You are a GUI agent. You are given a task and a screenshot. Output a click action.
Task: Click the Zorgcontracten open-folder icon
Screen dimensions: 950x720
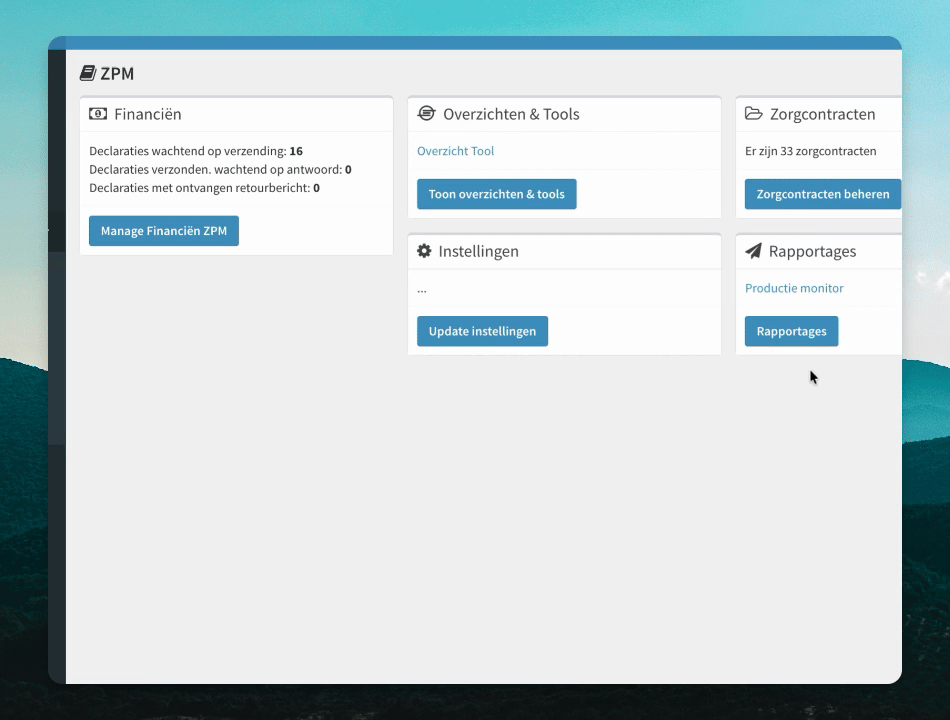[x=754, y=113]
